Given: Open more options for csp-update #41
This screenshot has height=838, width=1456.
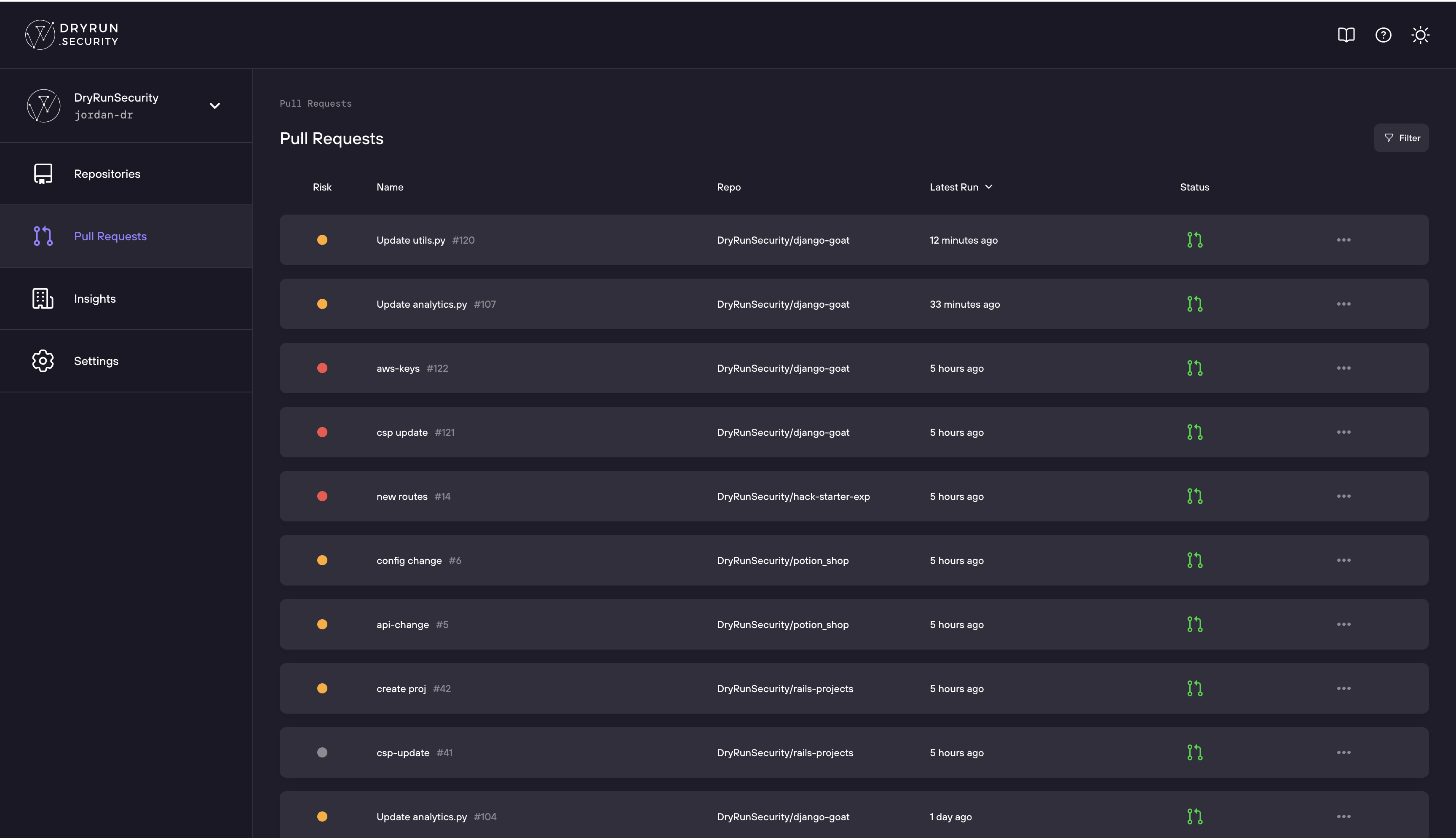Looking at the screenshot, I should (1344, 753).
